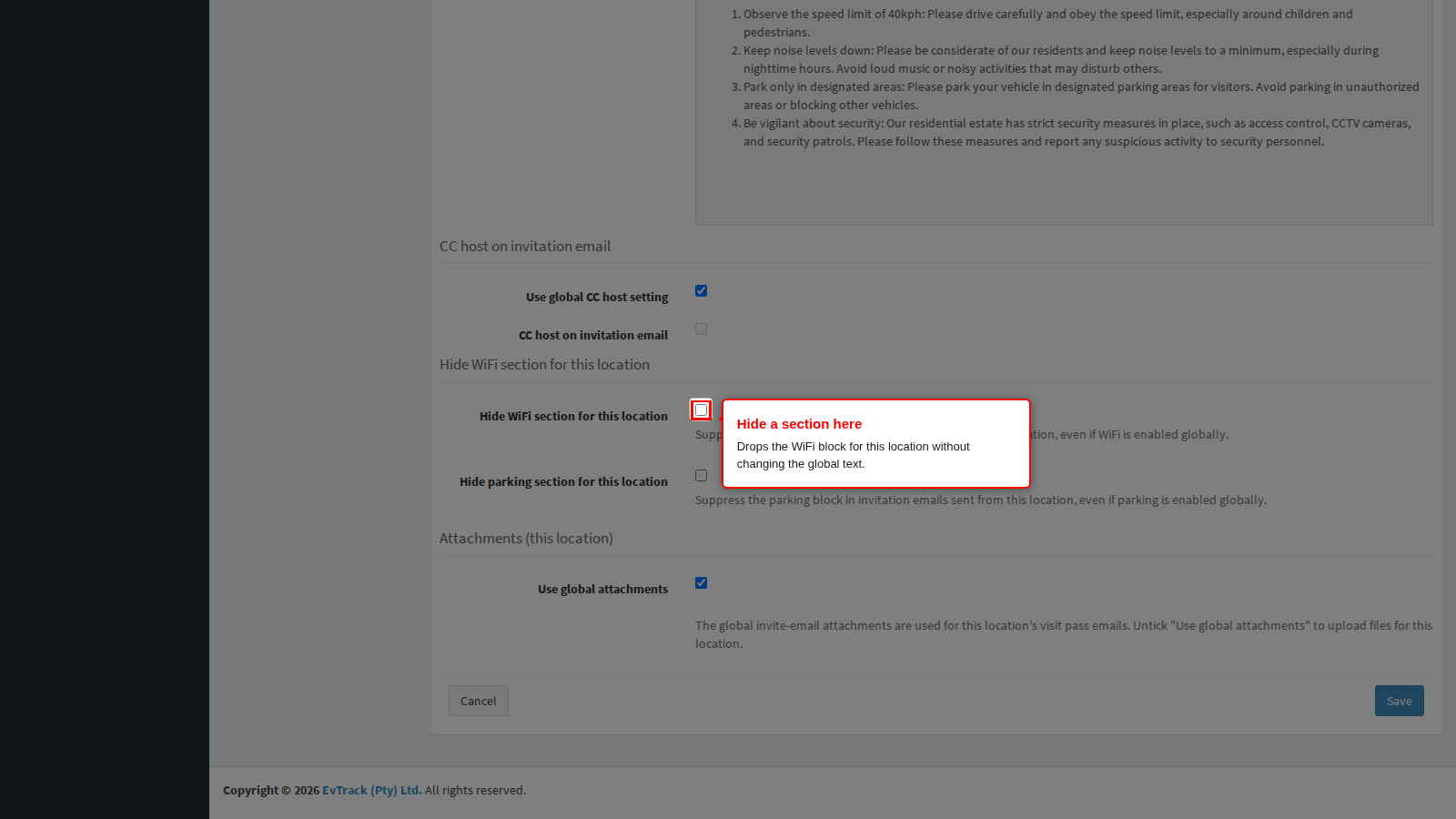Click the parking block suppression help text
The height and width of the screenshot is (819, 1456).
click(981, 500)
